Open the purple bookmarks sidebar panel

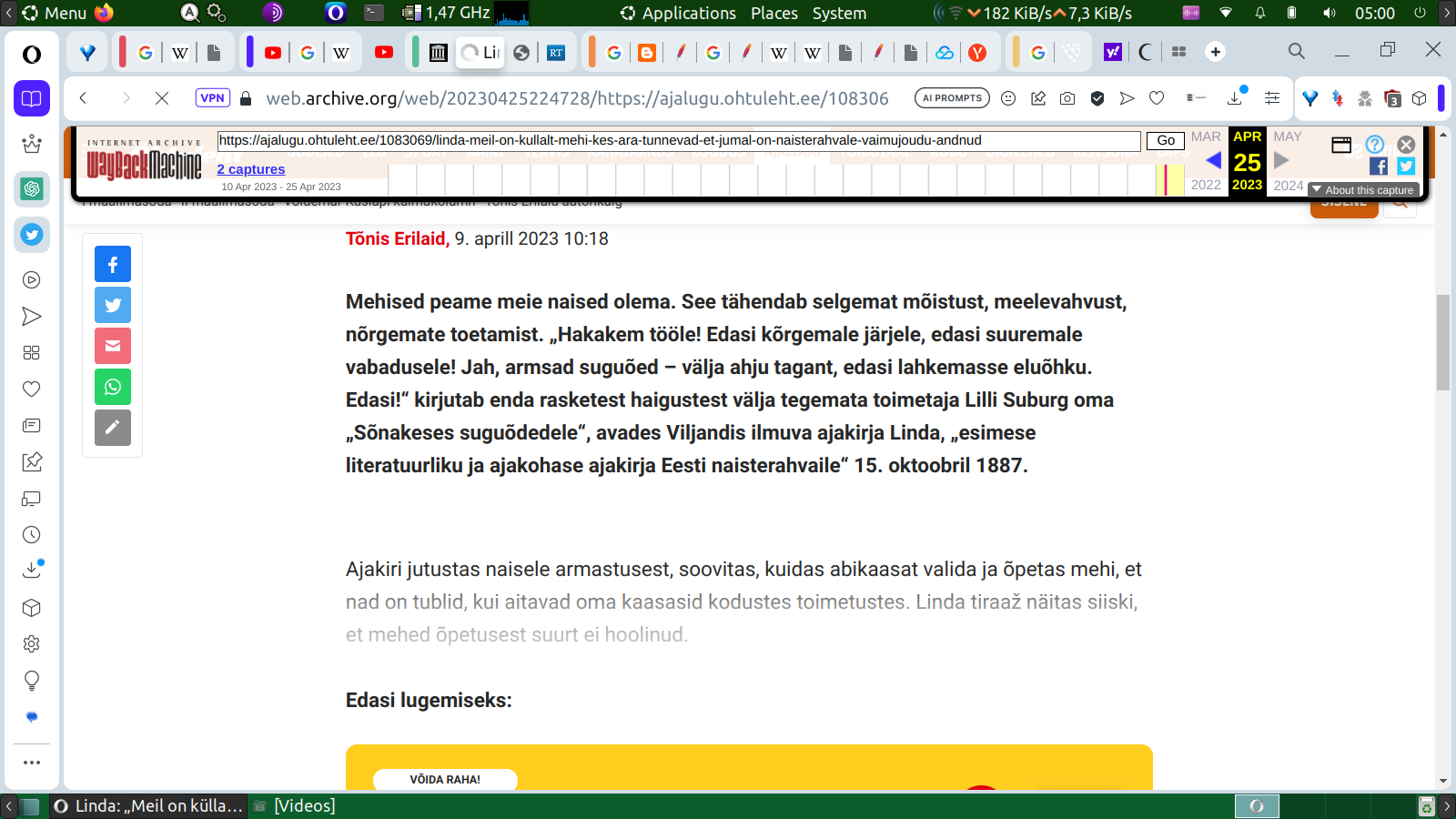pyautogui.click(x=32, y=98)
